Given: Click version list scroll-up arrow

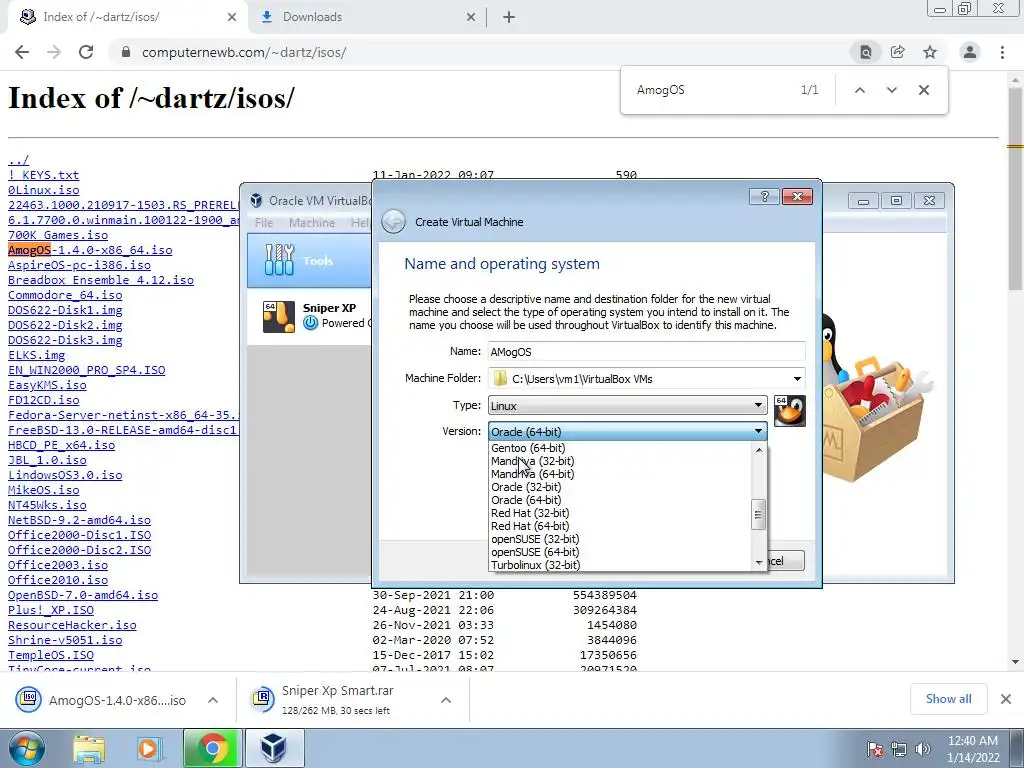Looking at the screenshot, I should point(759,450).
